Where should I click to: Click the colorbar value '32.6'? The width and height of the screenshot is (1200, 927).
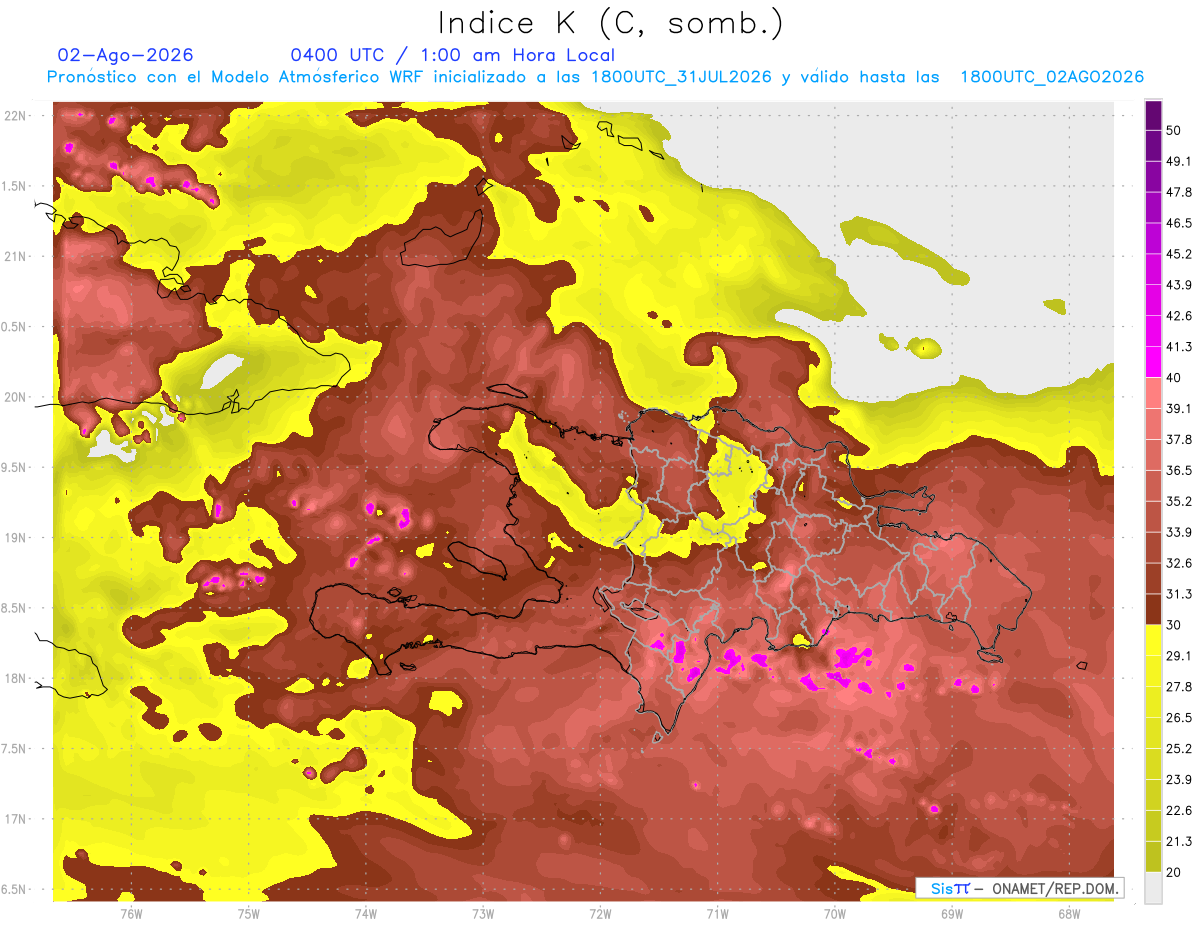[1178, 563]
